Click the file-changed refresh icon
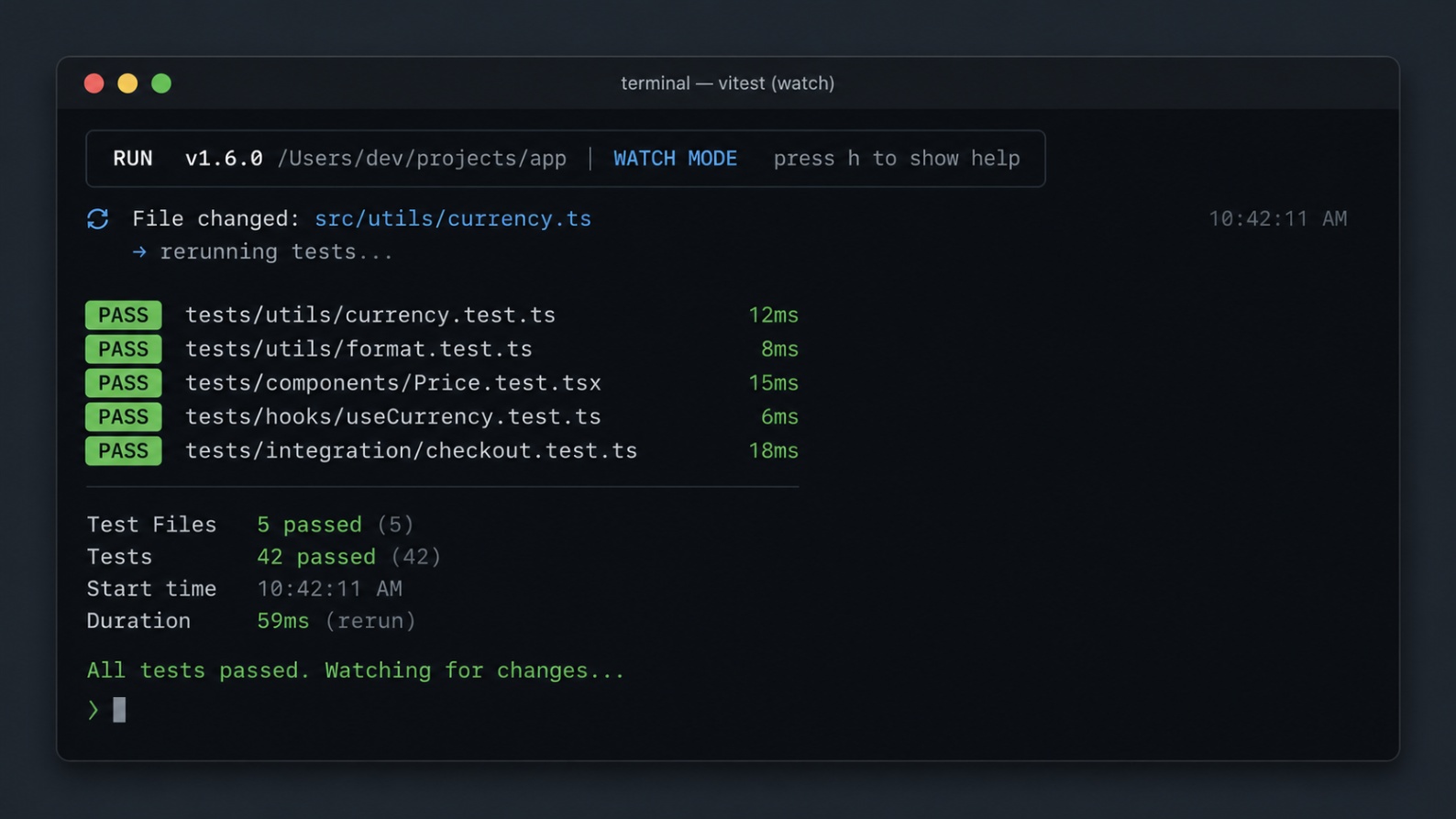The image size is (1456, 819). pyautogui.click(x=98, y=218)
